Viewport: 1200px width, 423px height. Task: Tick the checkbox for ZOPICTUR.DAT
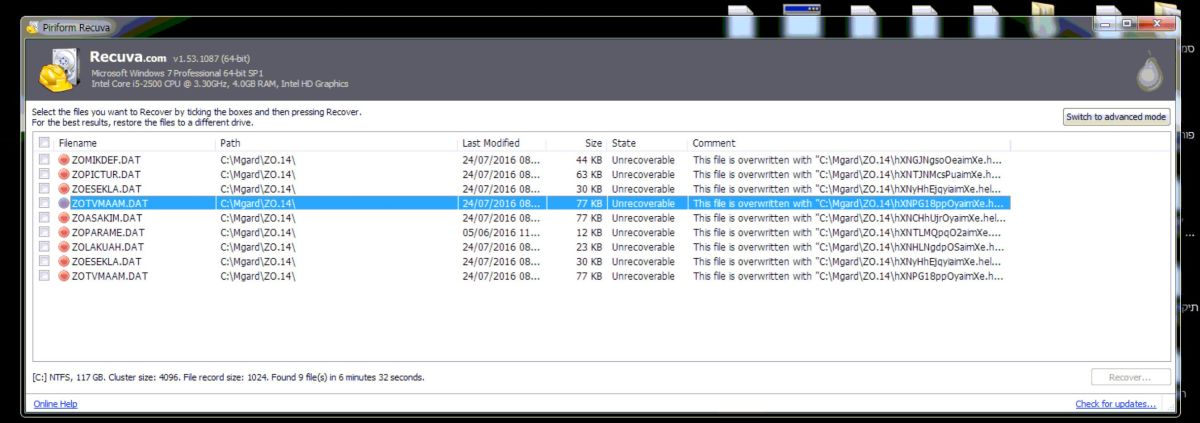[x=44, y=174]
